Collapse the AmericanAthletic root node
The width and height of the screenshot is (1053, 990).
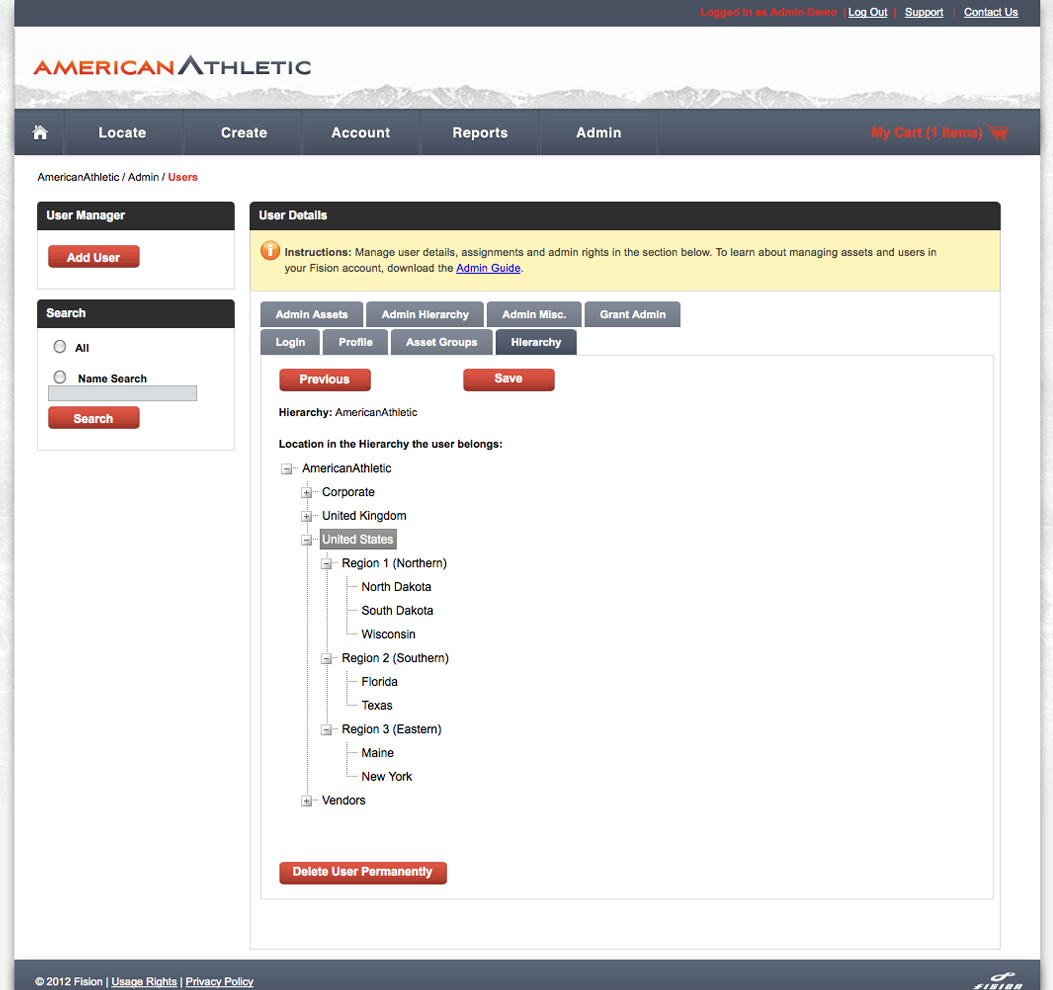287,469
